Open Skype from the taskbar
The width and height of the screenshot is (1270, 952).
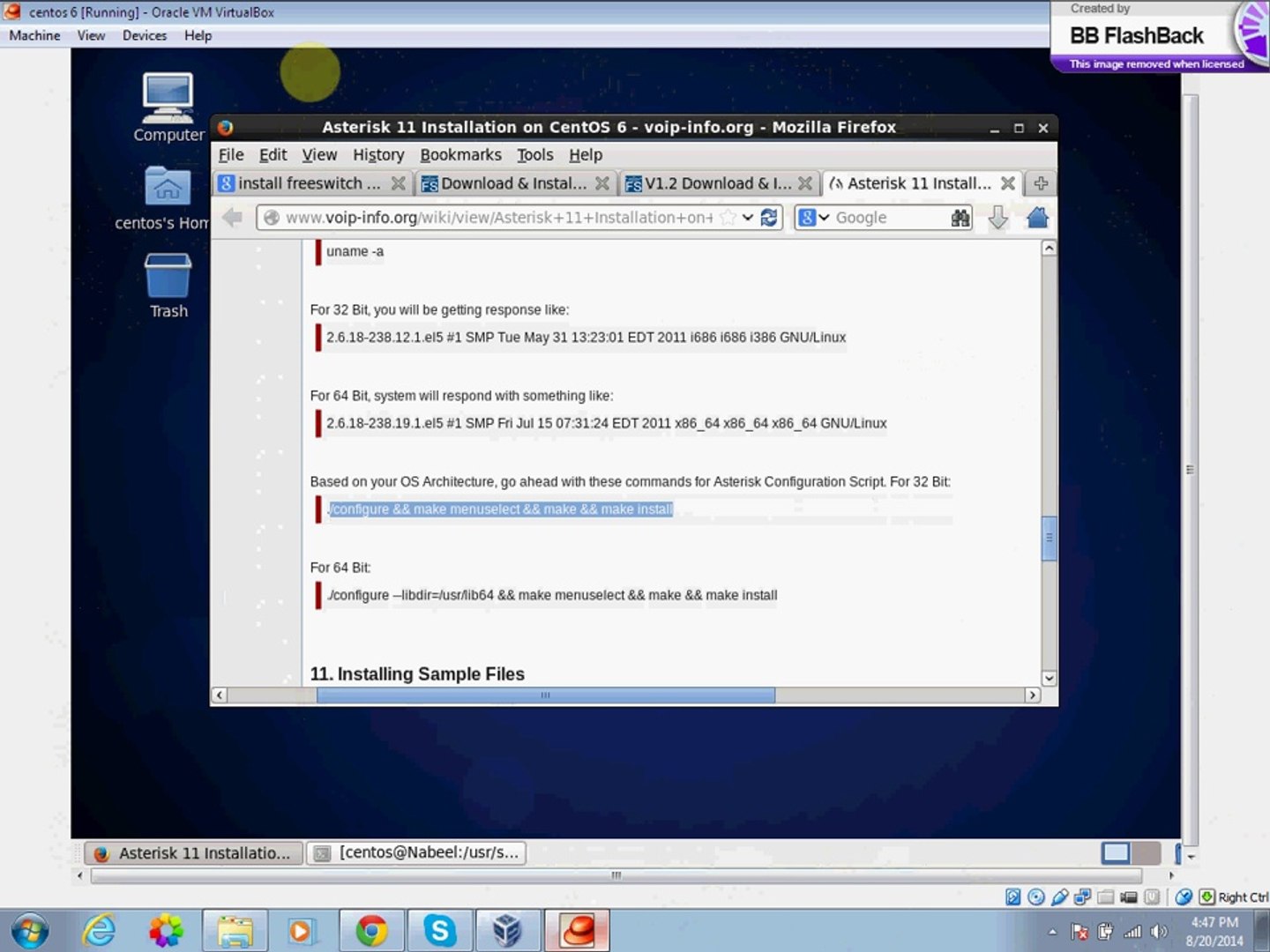(x=439, y=930)
